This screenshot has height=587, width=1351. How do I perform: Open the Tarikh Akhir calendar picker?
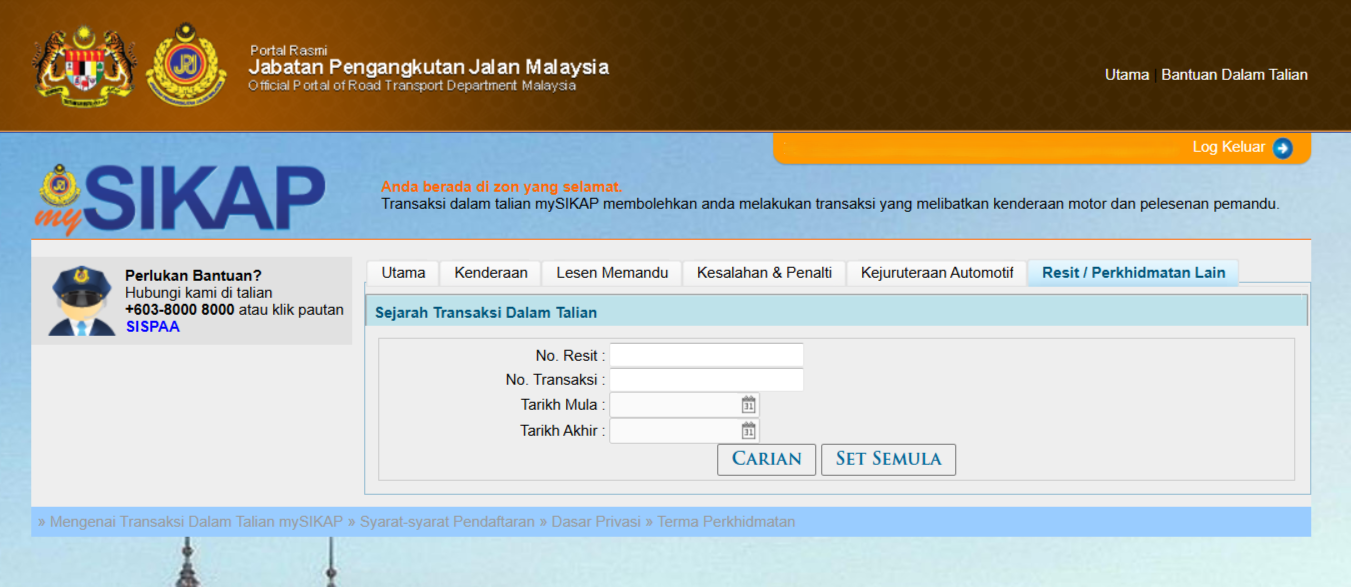pyautogui.click(x=748, y=431)
